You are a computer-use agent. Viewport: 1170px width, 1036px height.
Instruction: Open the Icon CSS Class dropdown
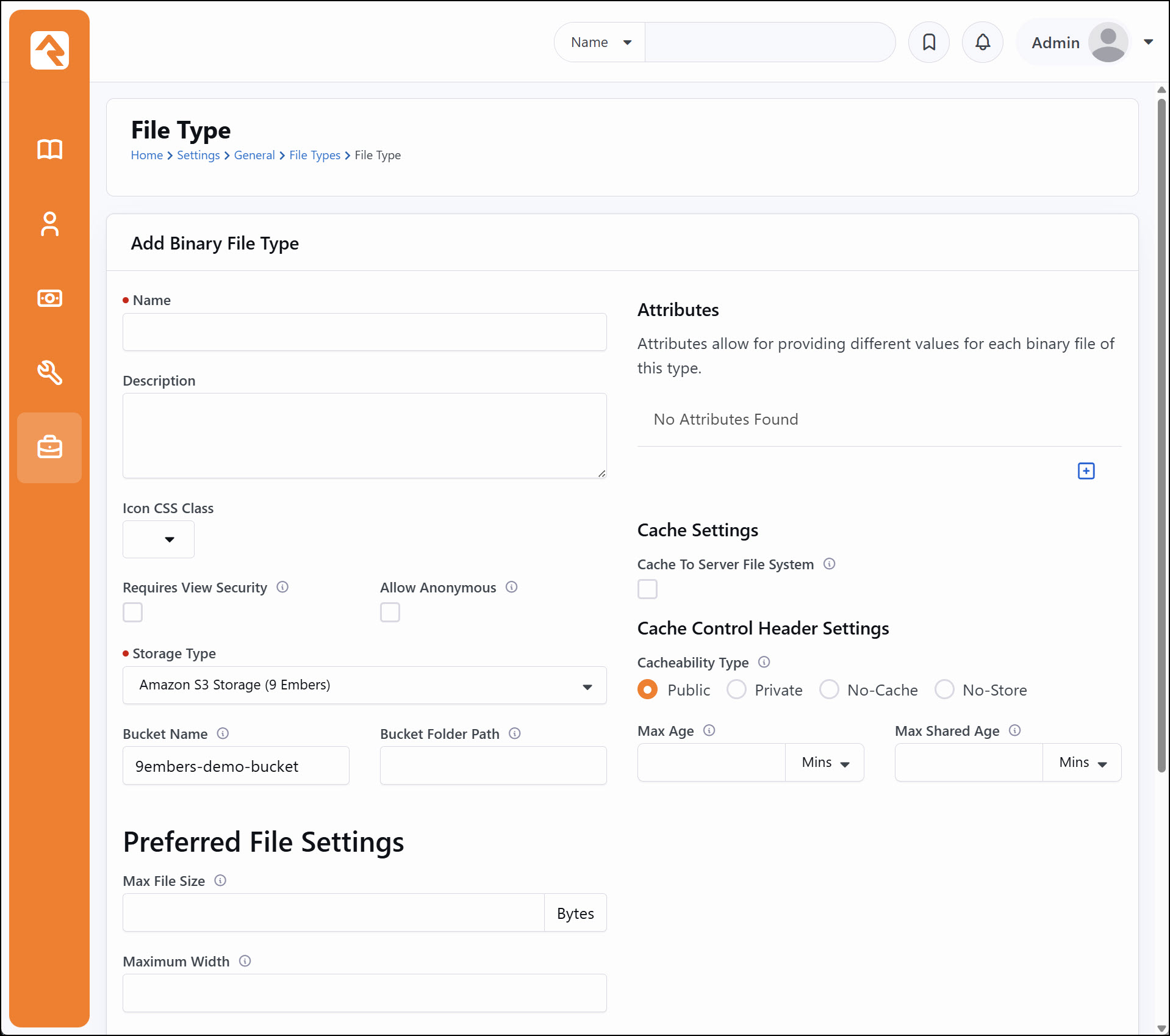[159, 539]
